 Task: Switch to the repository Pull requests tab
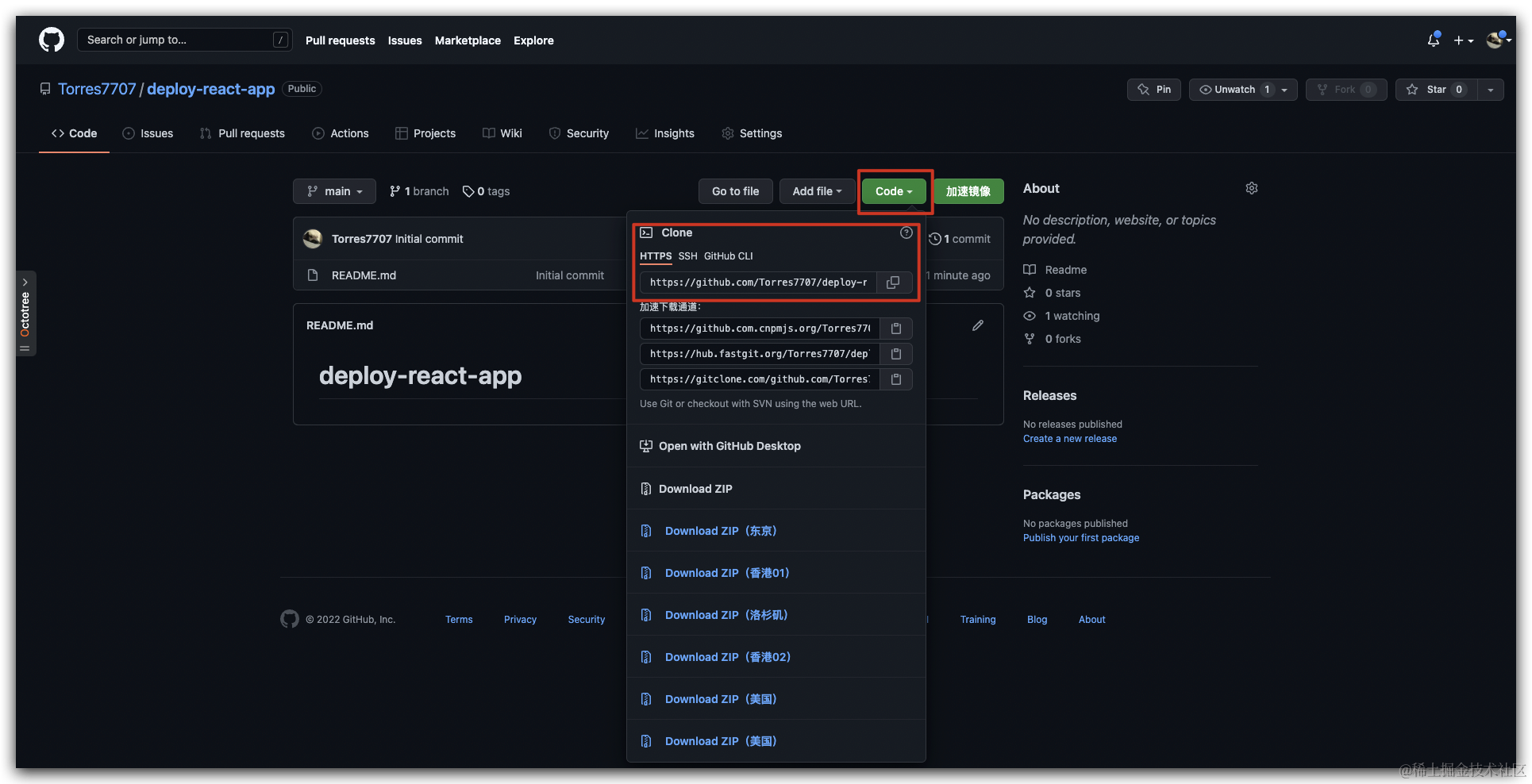242,133
